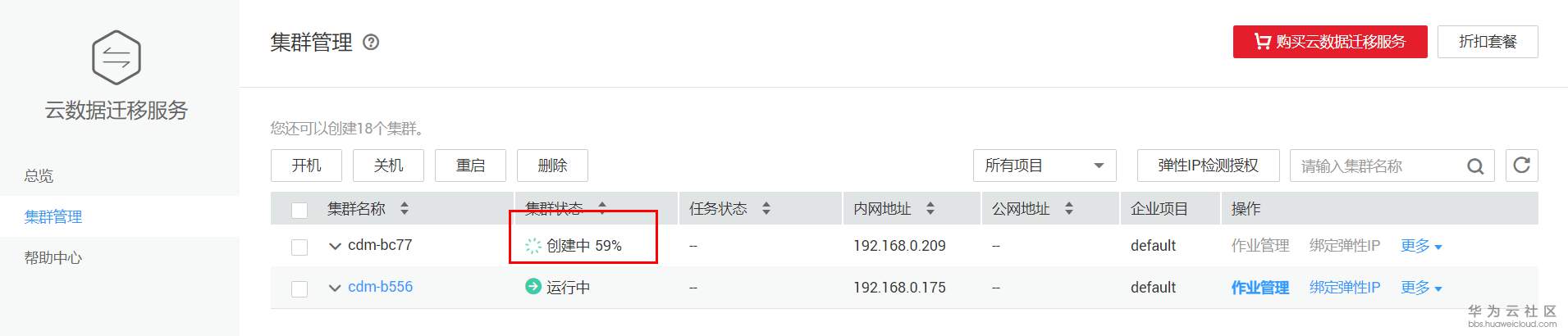Go to 总览 in sidebar

[39, 175]
